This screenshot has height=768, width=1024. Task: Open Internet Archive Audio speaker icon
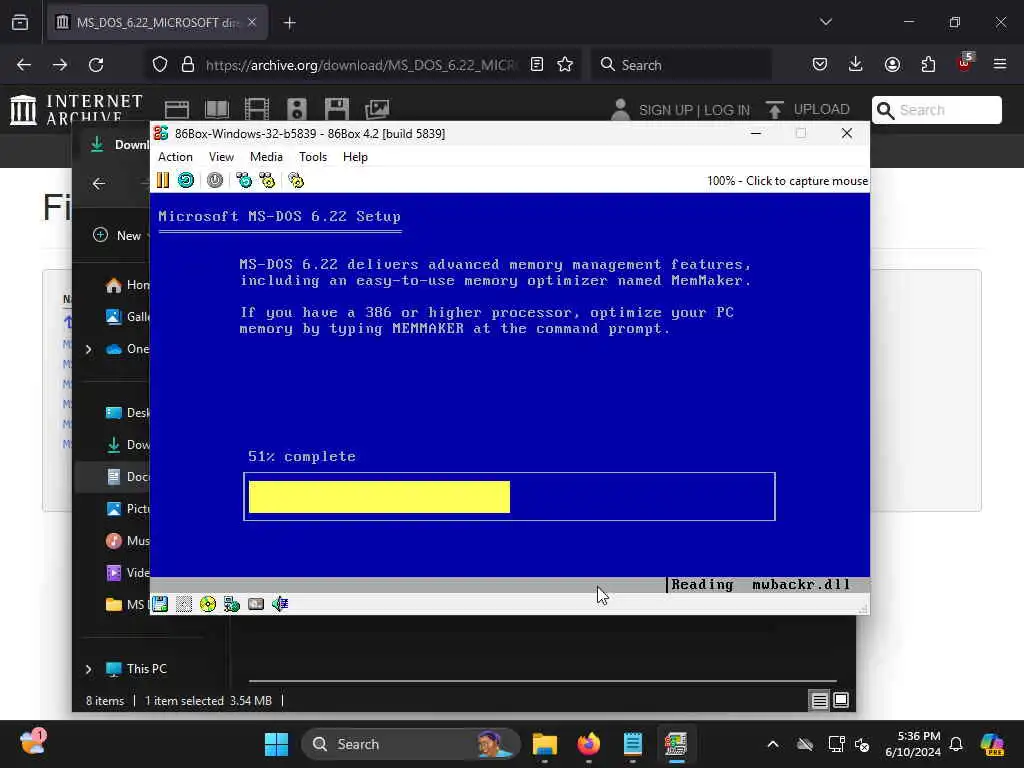[296, 109]
